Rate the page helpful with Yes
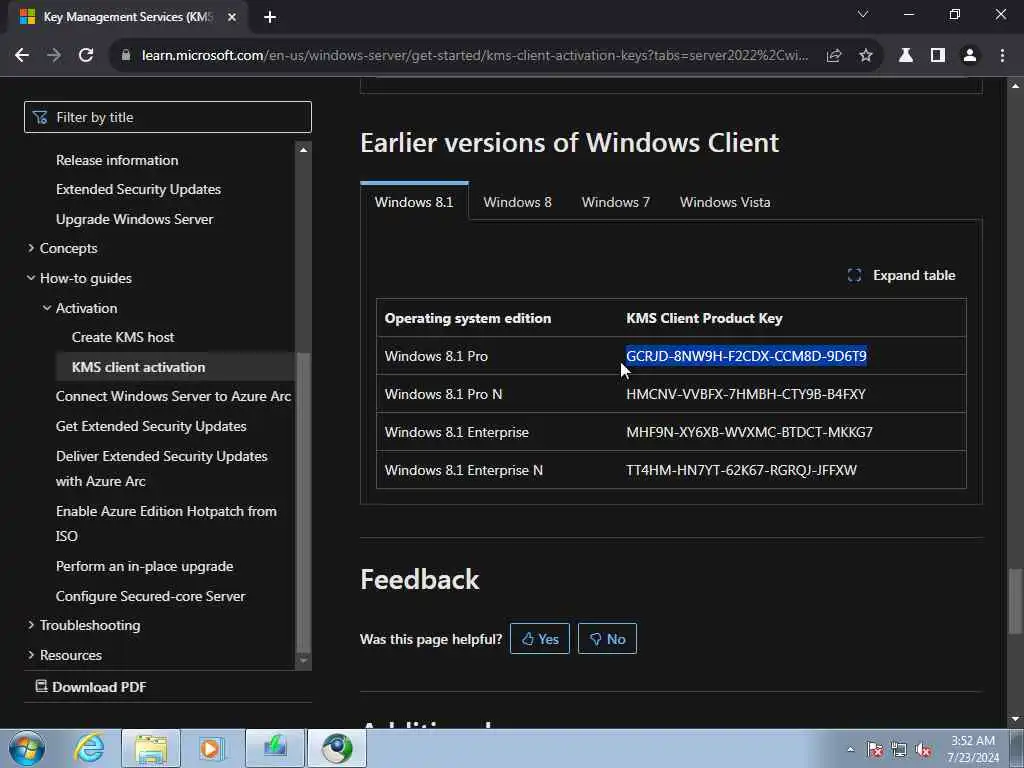 pos(539,639)
